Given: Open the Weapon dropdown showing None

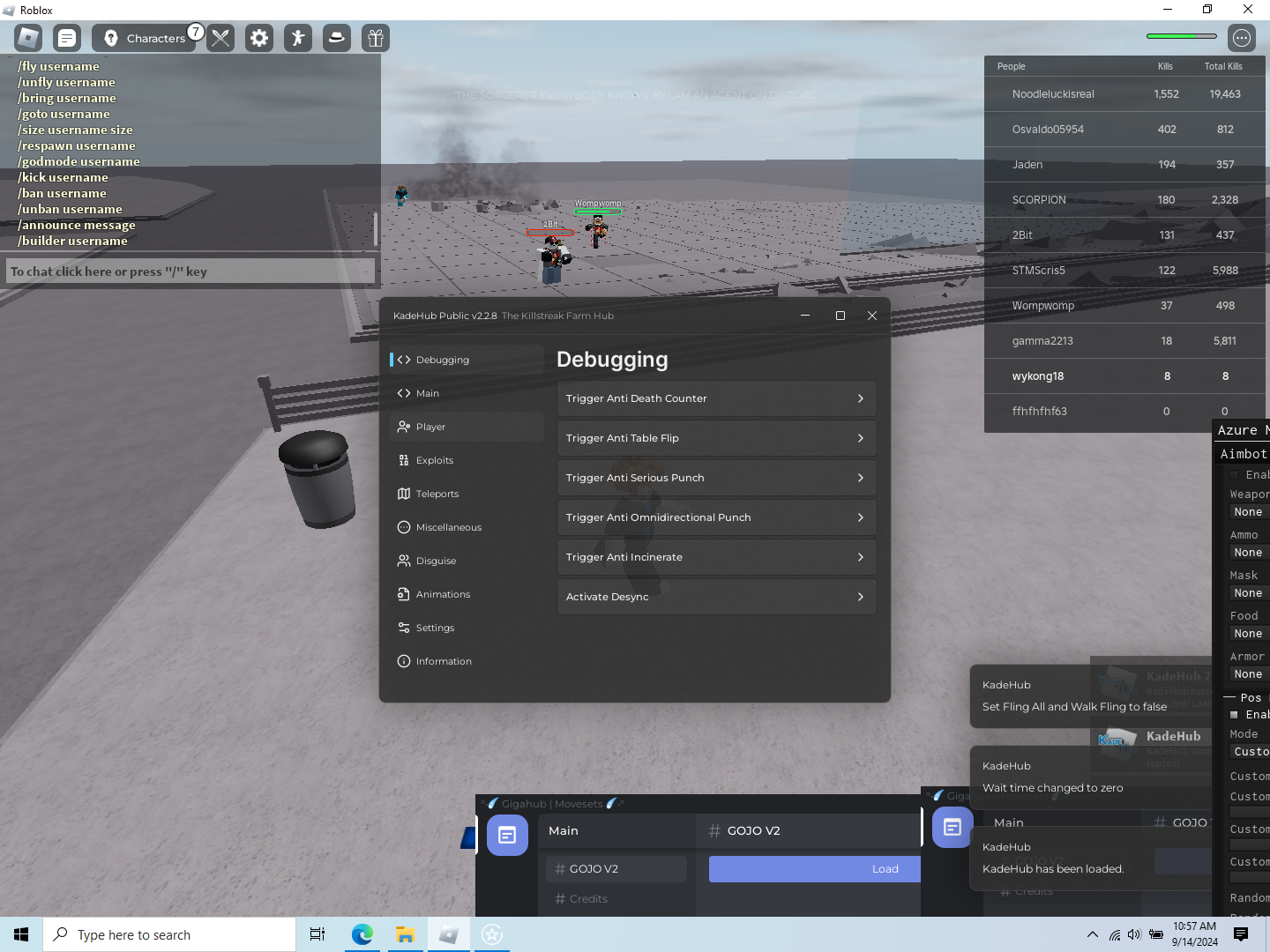Looking at the screenshot, I should pyautogui.click(x=1250, y=512).
